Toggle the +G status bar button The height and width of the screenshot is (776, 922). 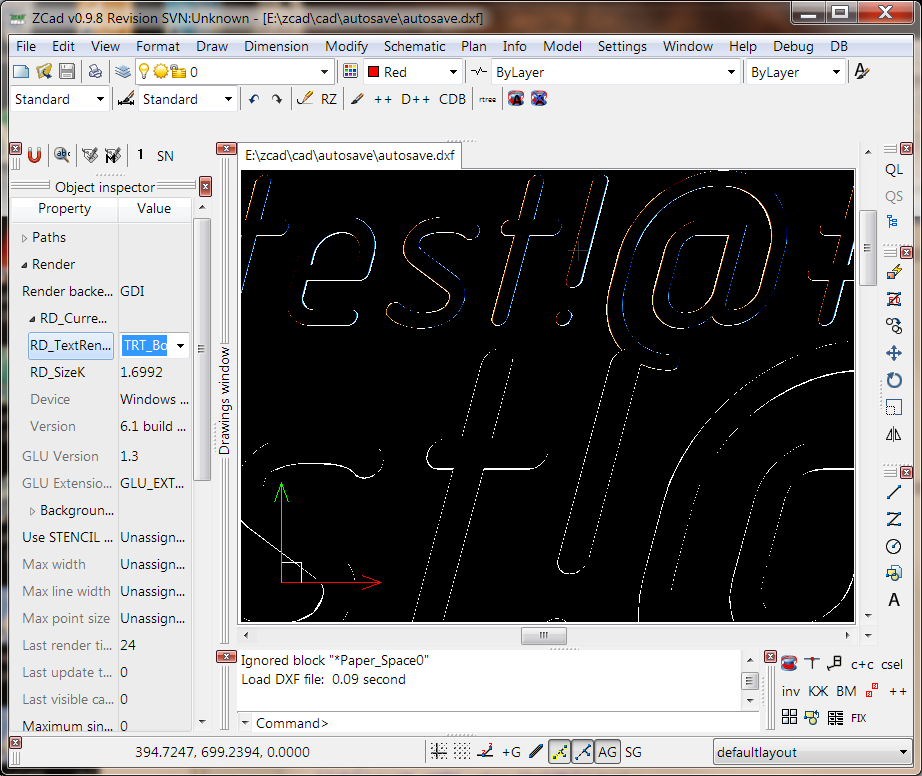tap(511, 752)
